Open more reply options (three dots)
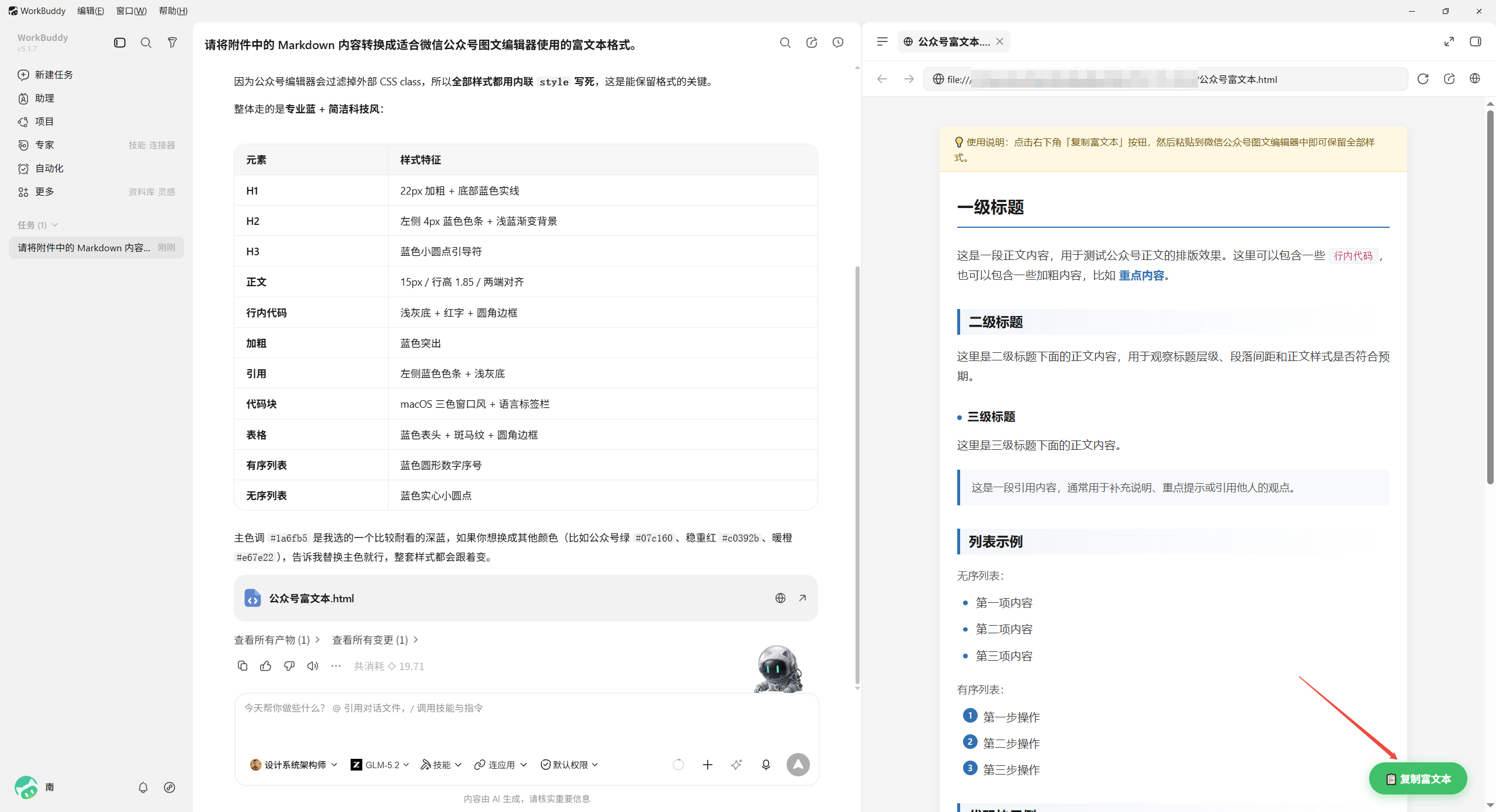1496x812 pixels. point(336,666)
